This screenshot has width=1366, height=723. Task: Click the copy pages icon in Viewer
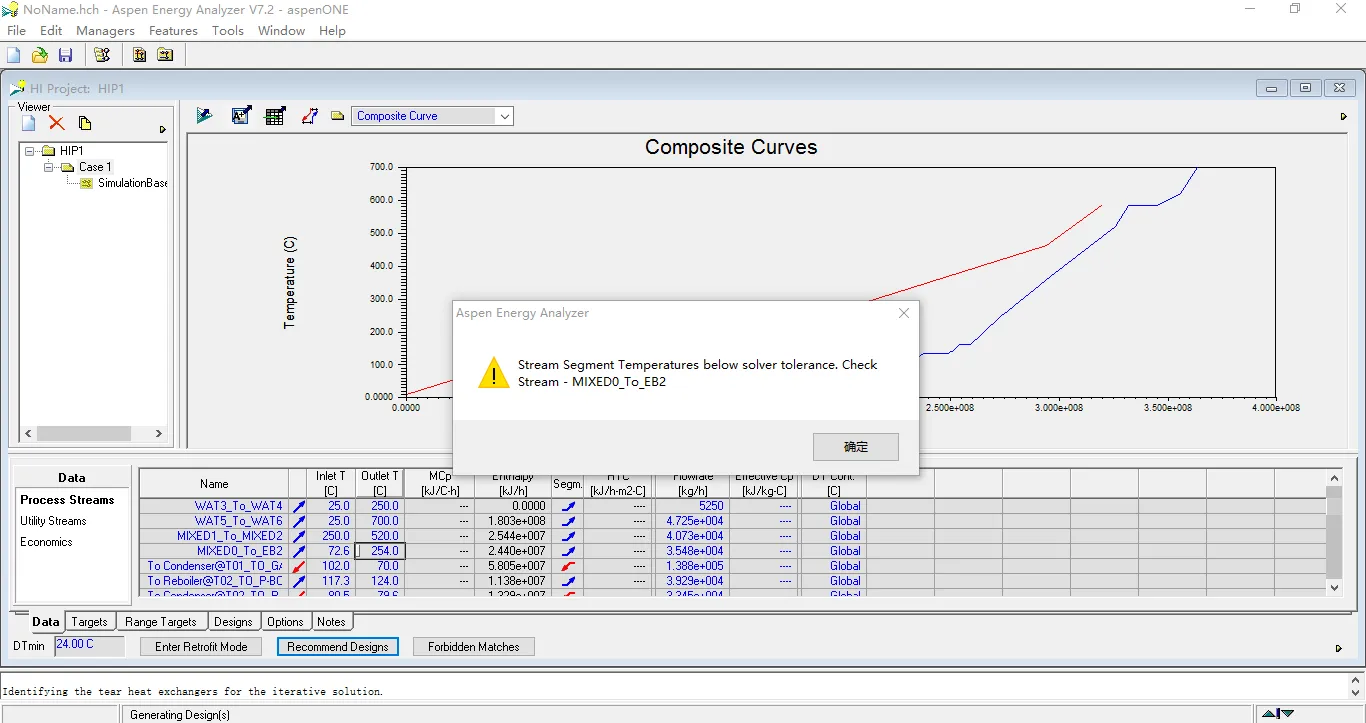point(85,123)
